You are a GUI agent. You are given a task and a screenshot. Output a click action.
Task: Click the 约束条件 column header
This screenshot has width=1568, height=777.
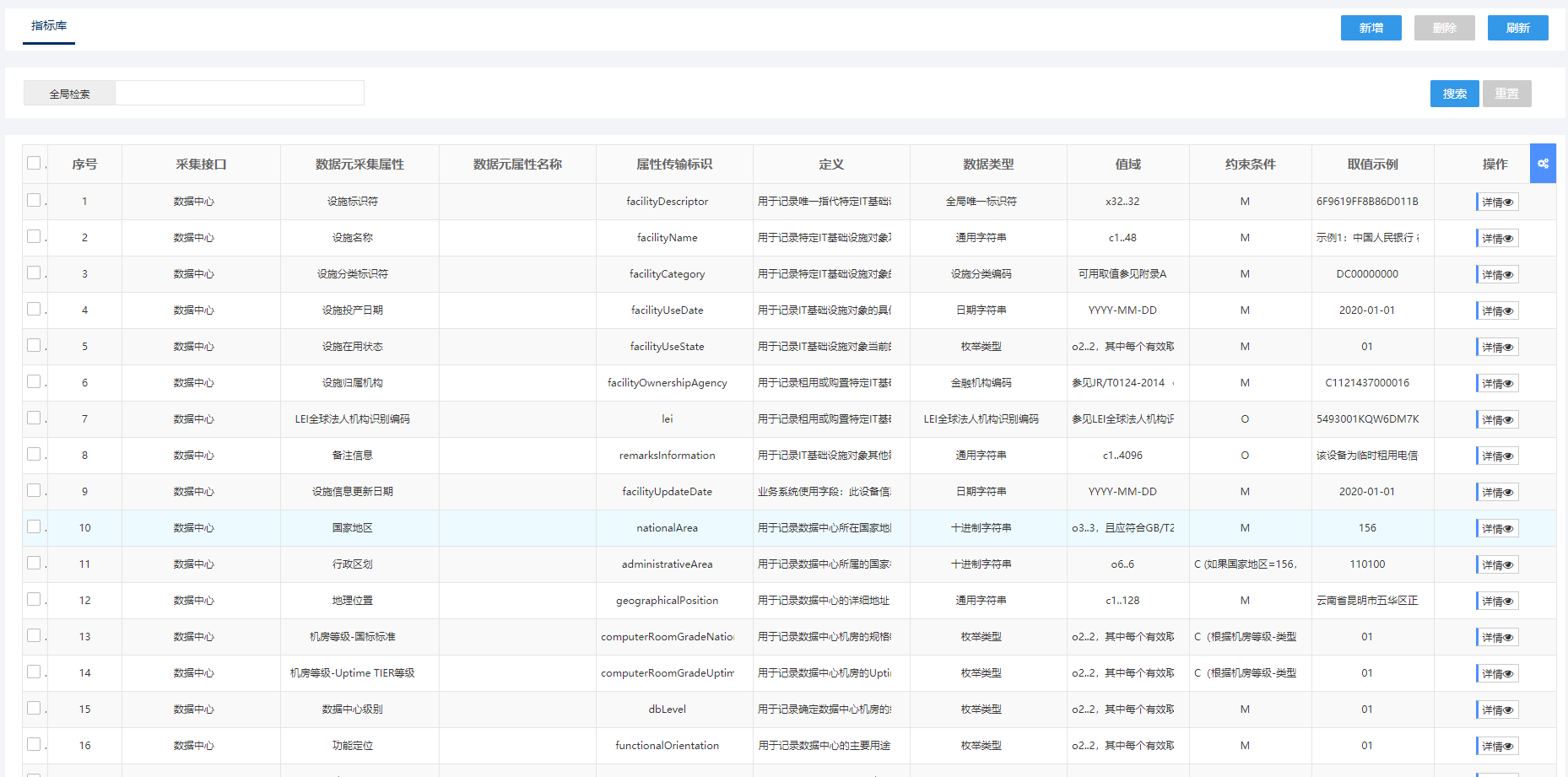(1251, 165)
